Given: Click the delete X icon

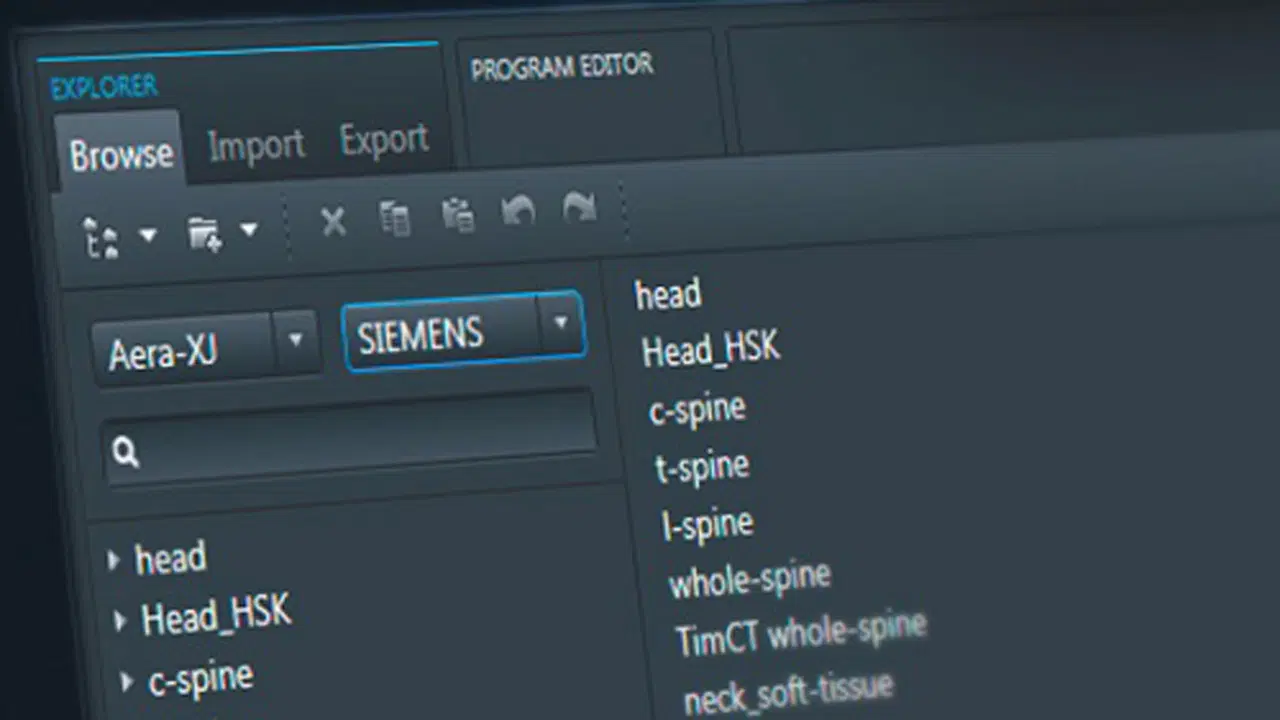Looking at the screenshot, I should (x=333, y=222).
